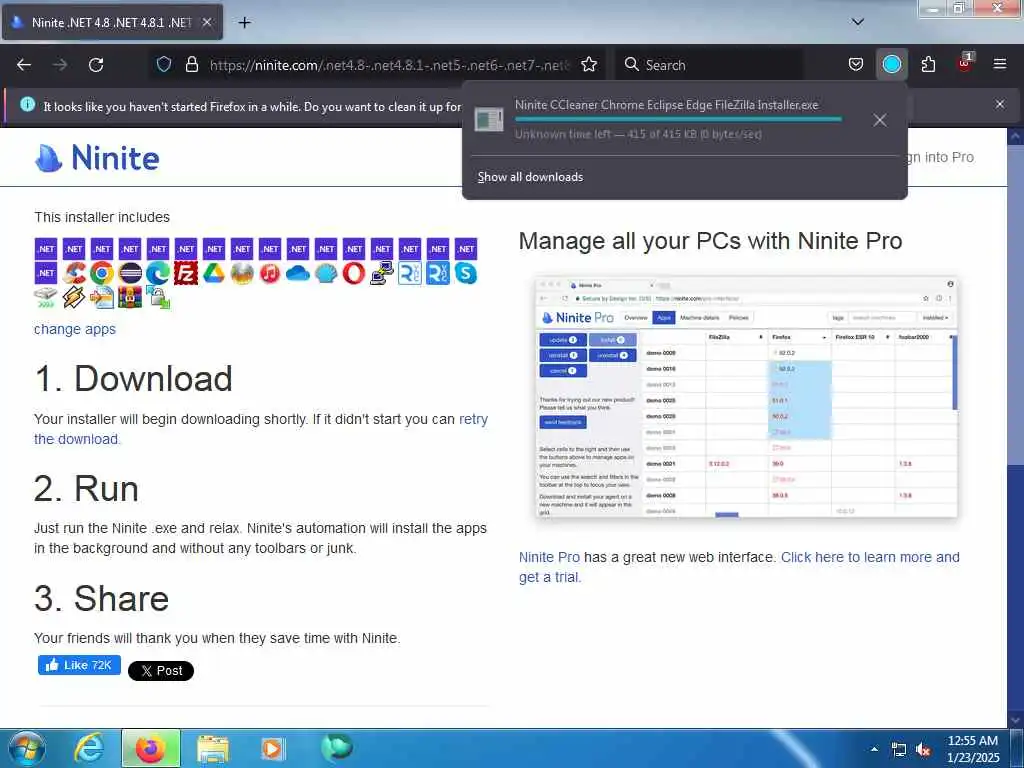Click the disc-shaped ImgBurn icon
The width and height of the screenshot is (1024, 768).
click(x=242, y=273)
